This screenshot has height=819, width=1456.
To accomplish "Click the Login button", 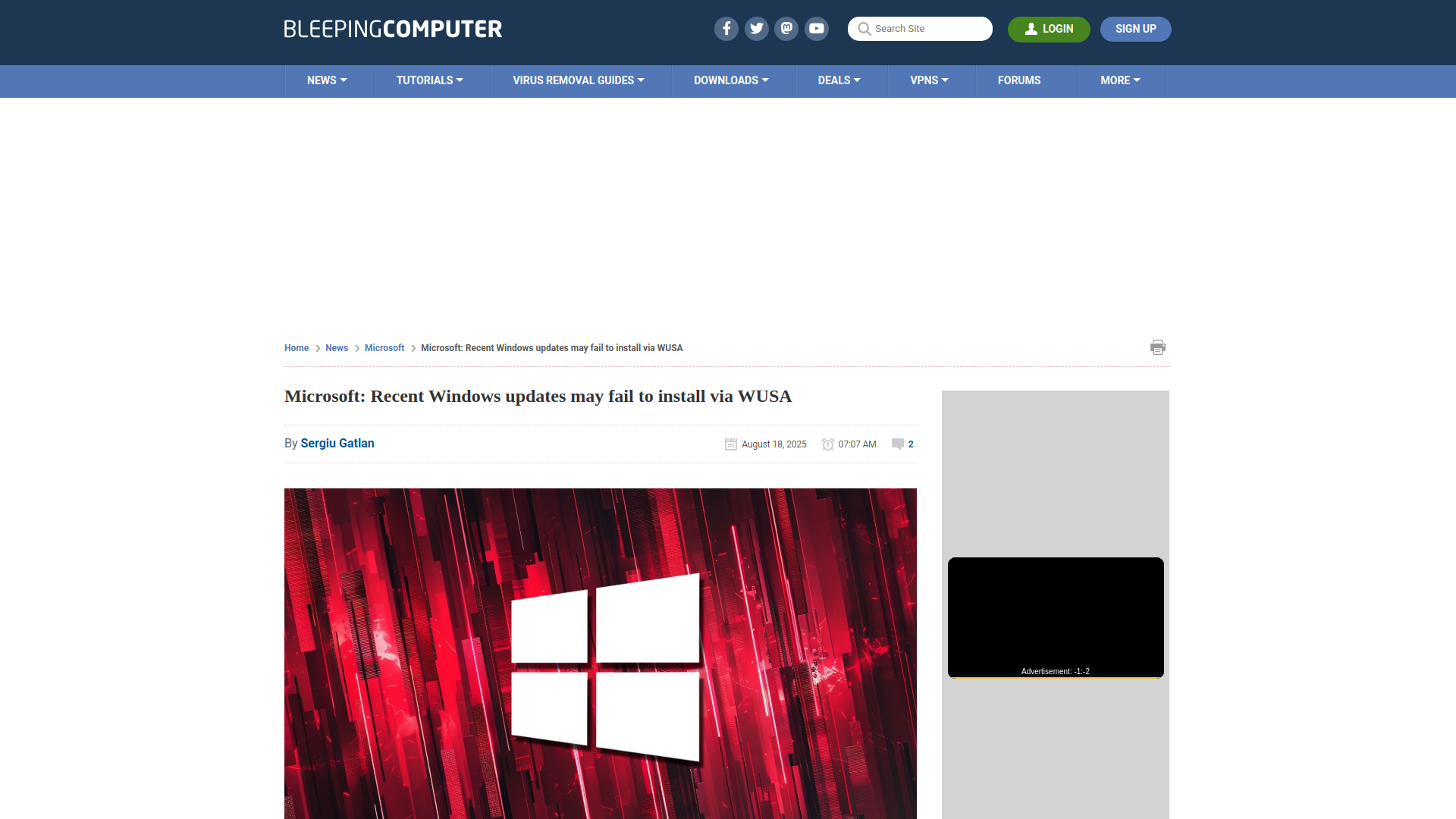I will (1049, 29).
